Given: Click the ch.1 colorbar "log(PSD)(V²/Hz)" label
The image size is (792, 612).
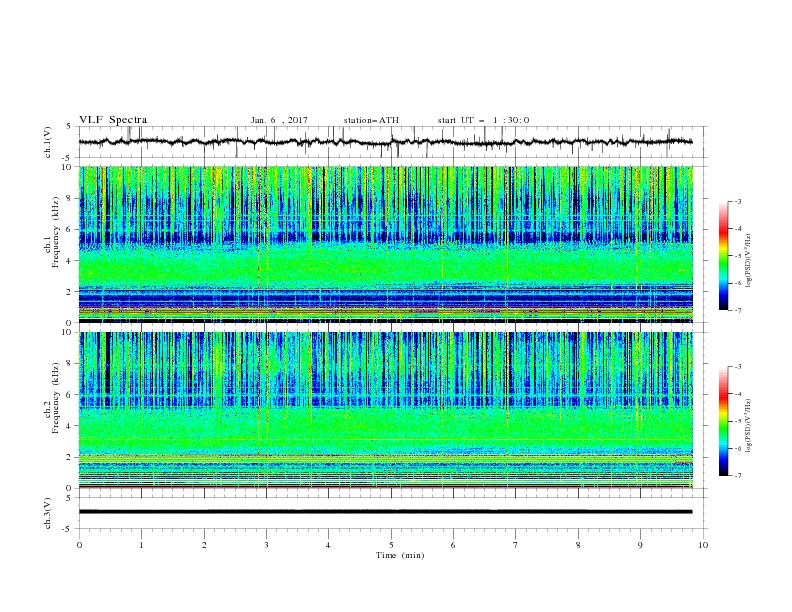Looking at the screenshot, I should pyautogui.click(x=749, y=261).
